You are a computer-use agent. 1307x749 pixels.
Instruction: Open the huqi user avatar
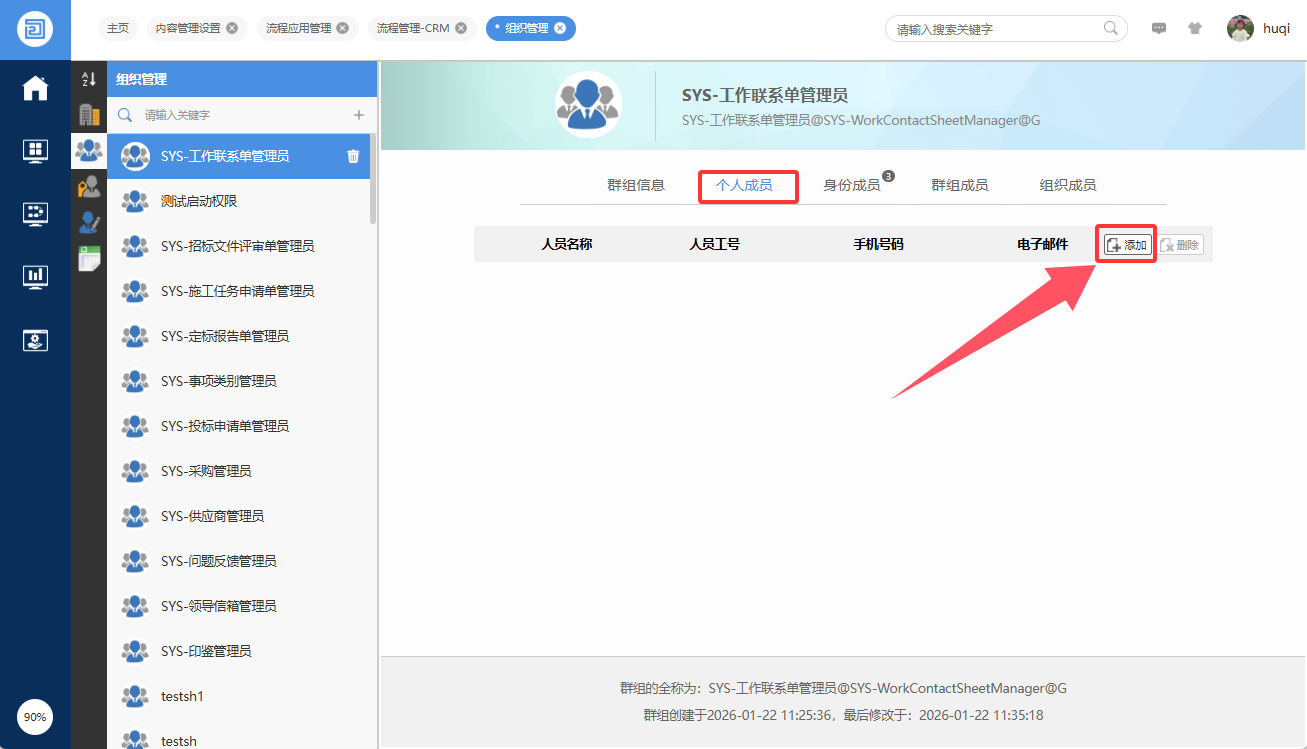coord(1240,29)
